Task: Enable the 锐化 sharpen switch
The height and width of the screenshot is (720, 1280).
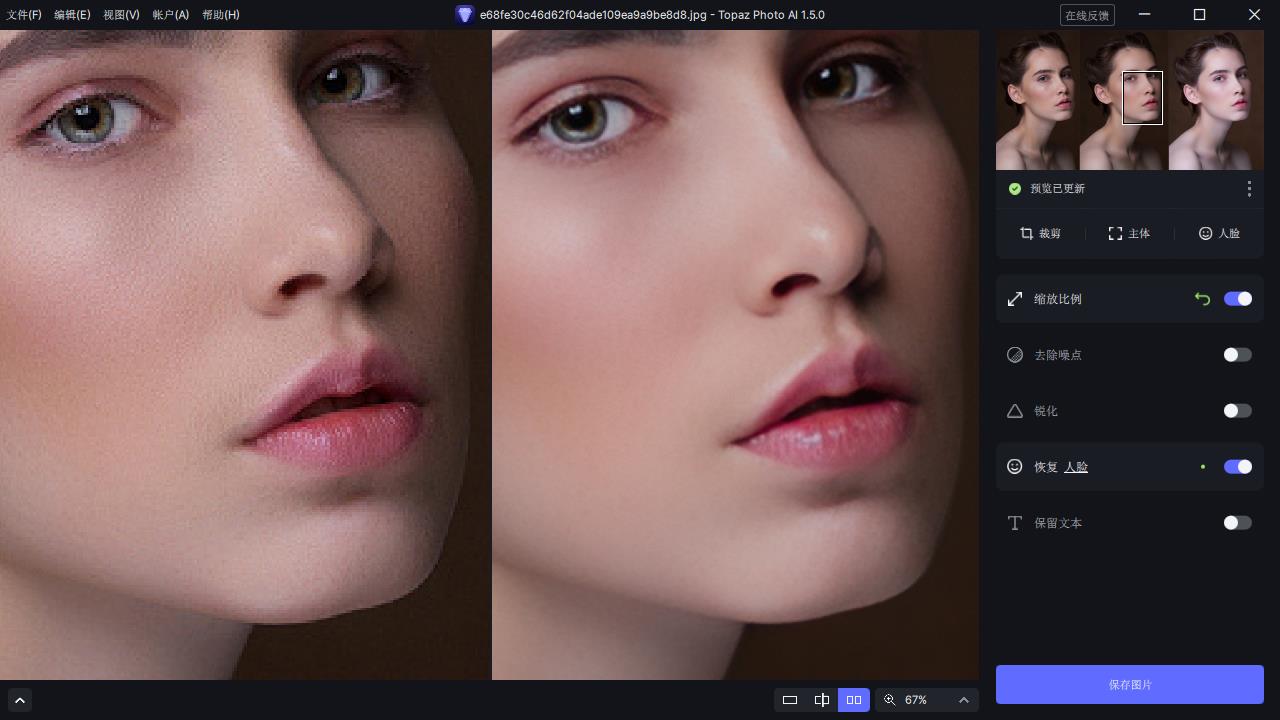Action: click(x=1238, y=411)
